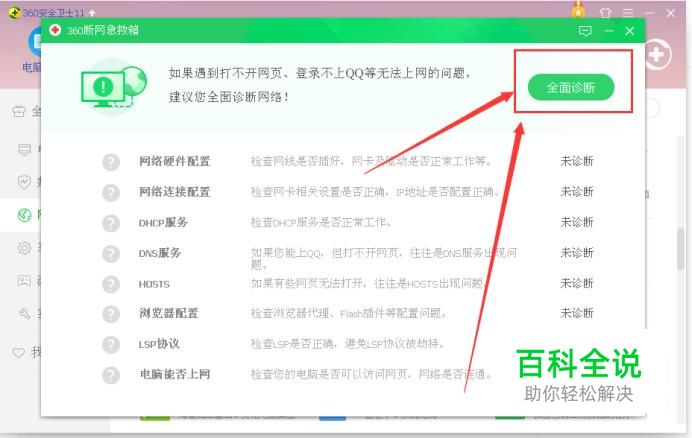Click 未诊断 status of 网络硬件配置

[577, 161]
